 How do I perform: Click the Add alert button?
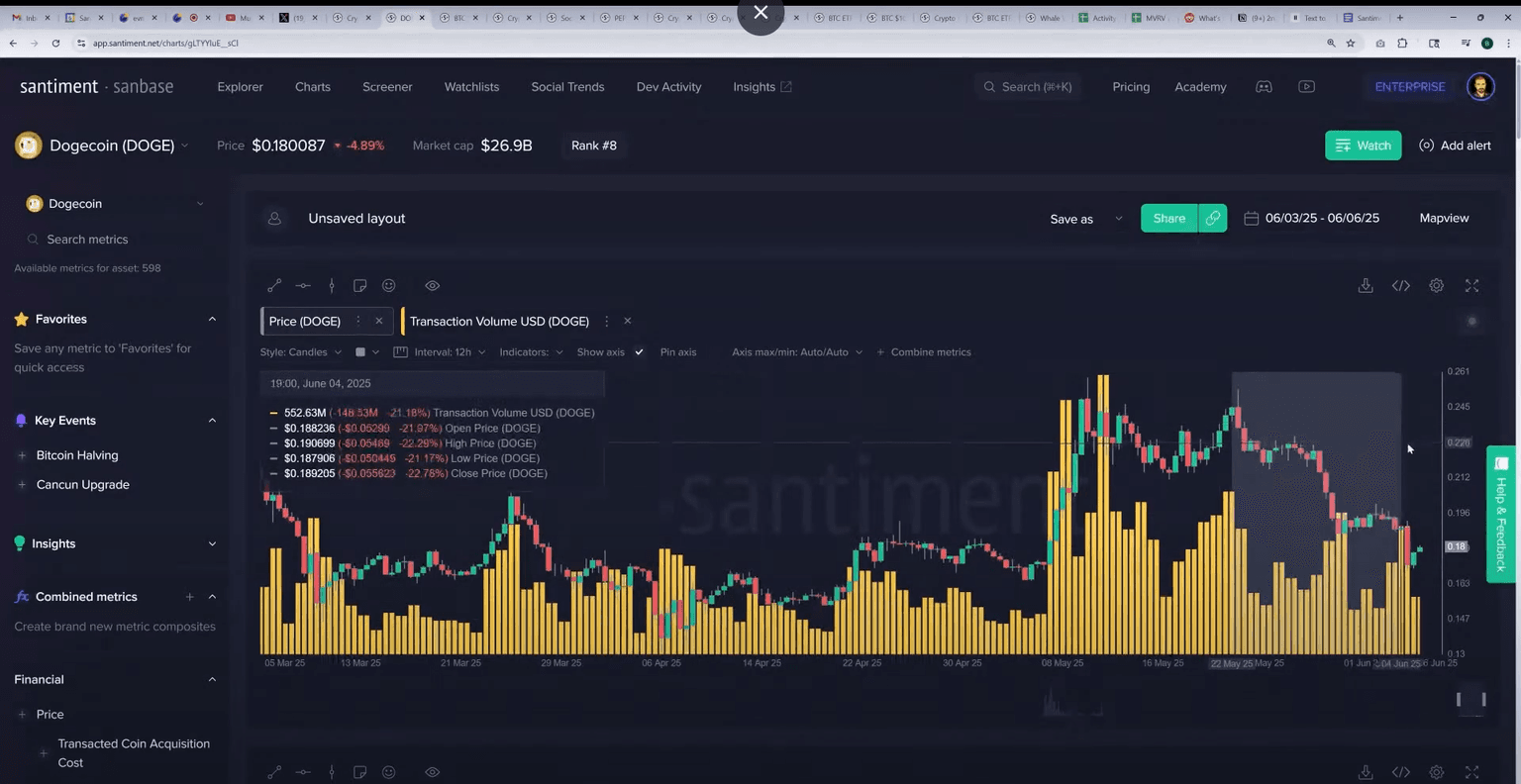(1455, 146)
